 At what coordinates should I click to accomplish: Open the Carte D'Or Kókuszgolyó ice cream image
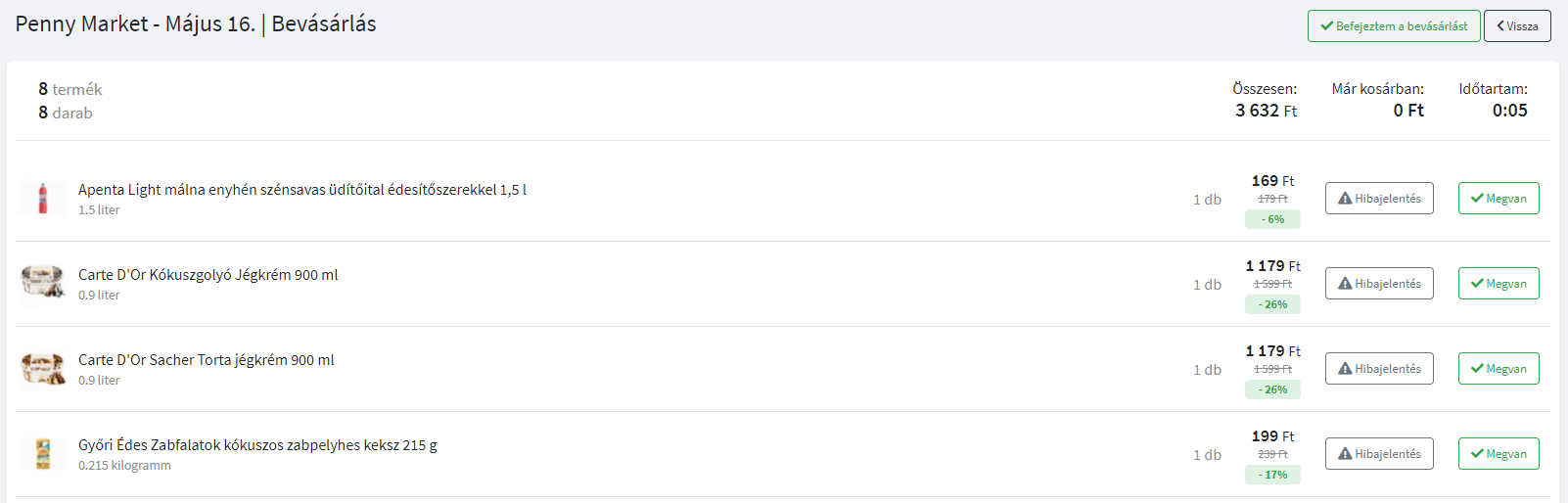coord(43,284)
